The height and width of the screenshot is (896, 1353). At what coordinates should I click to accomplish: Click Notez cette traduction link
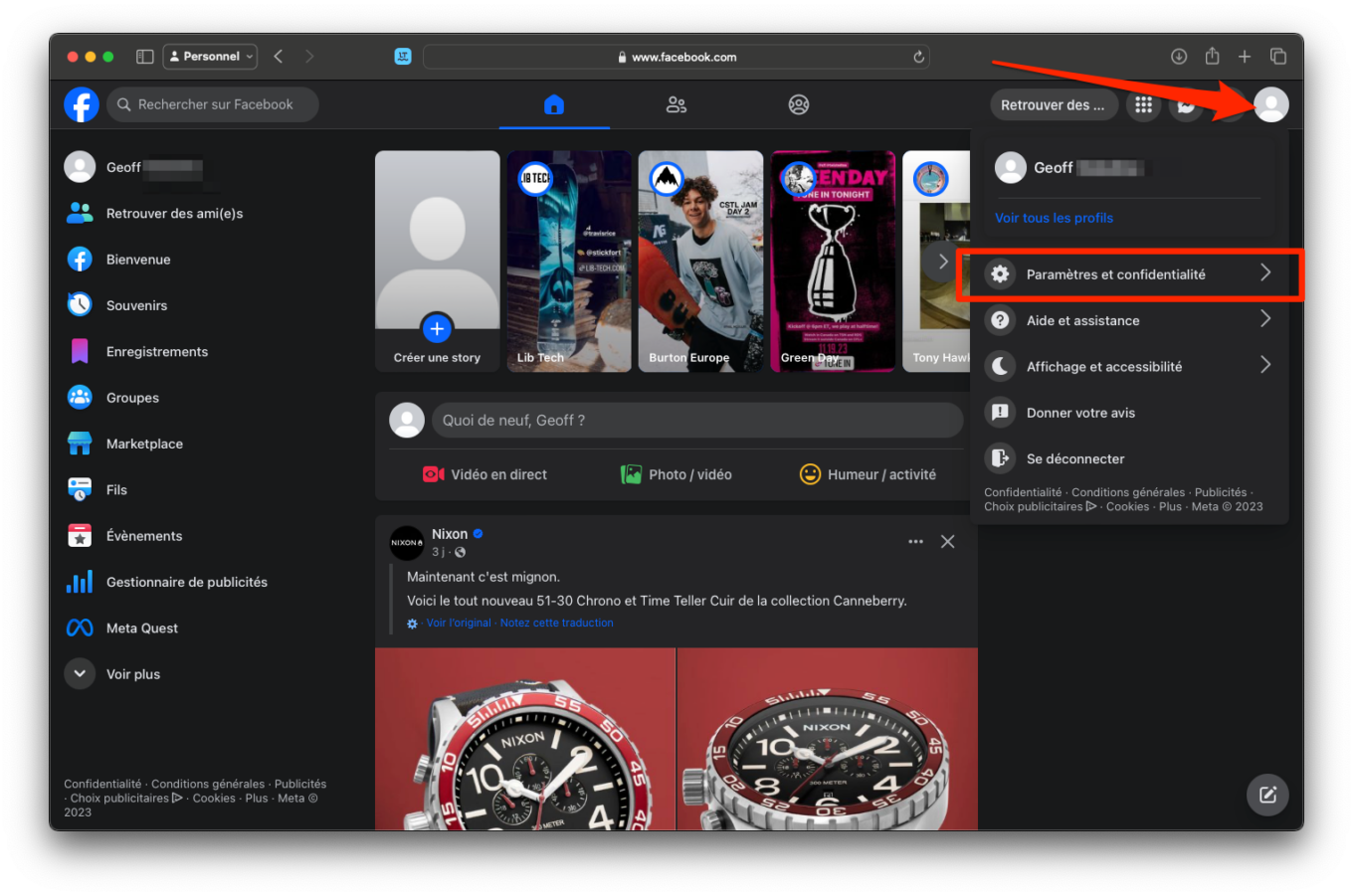tap(556, 623)
